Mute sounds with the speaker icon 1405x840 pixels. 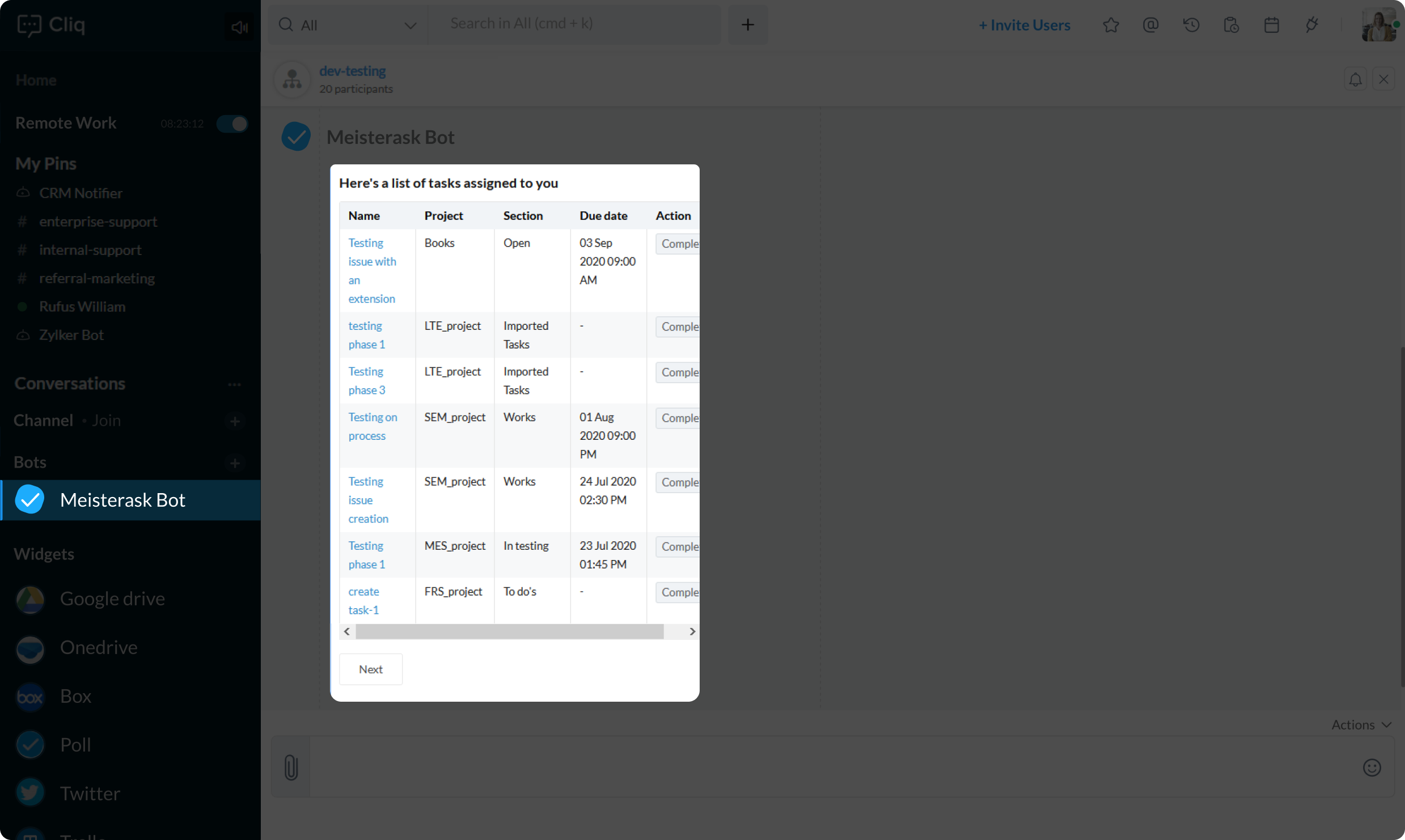click(239, 27)
